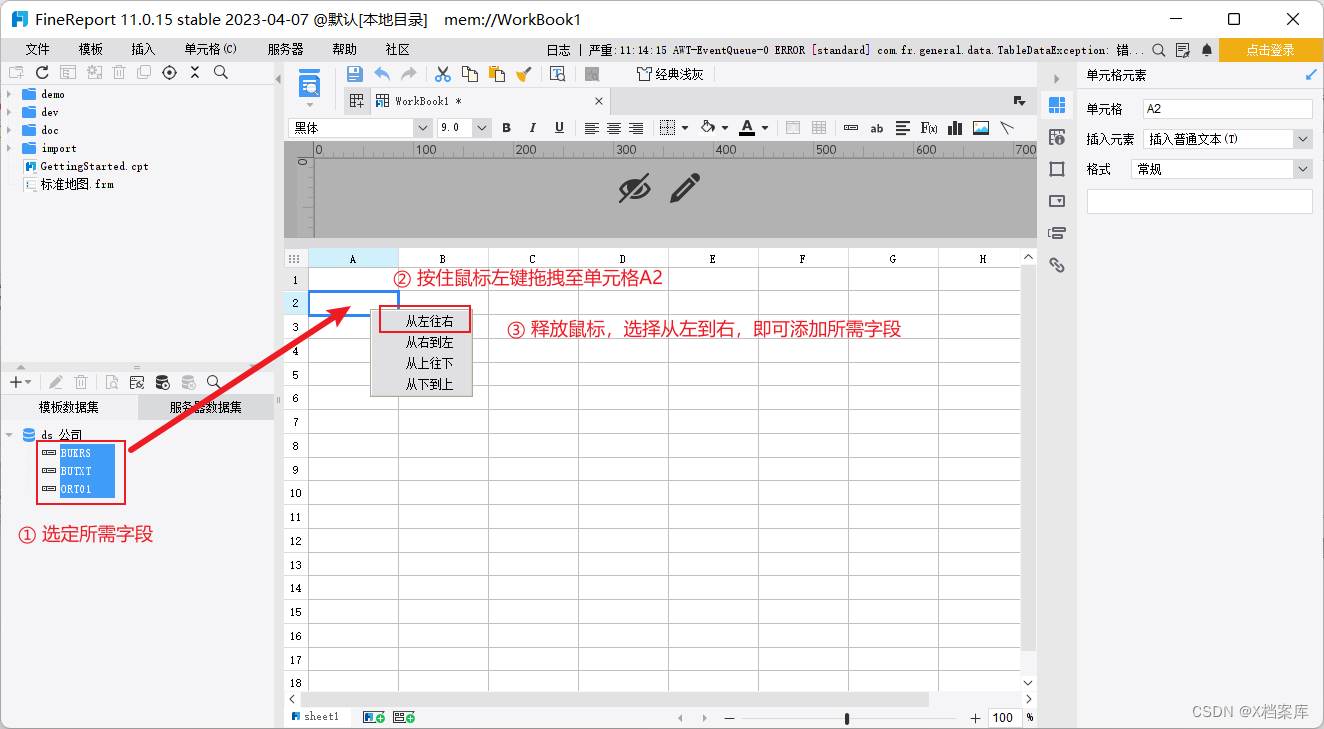
Task: Select the sheet1 tab
Action: click(315, 716)
